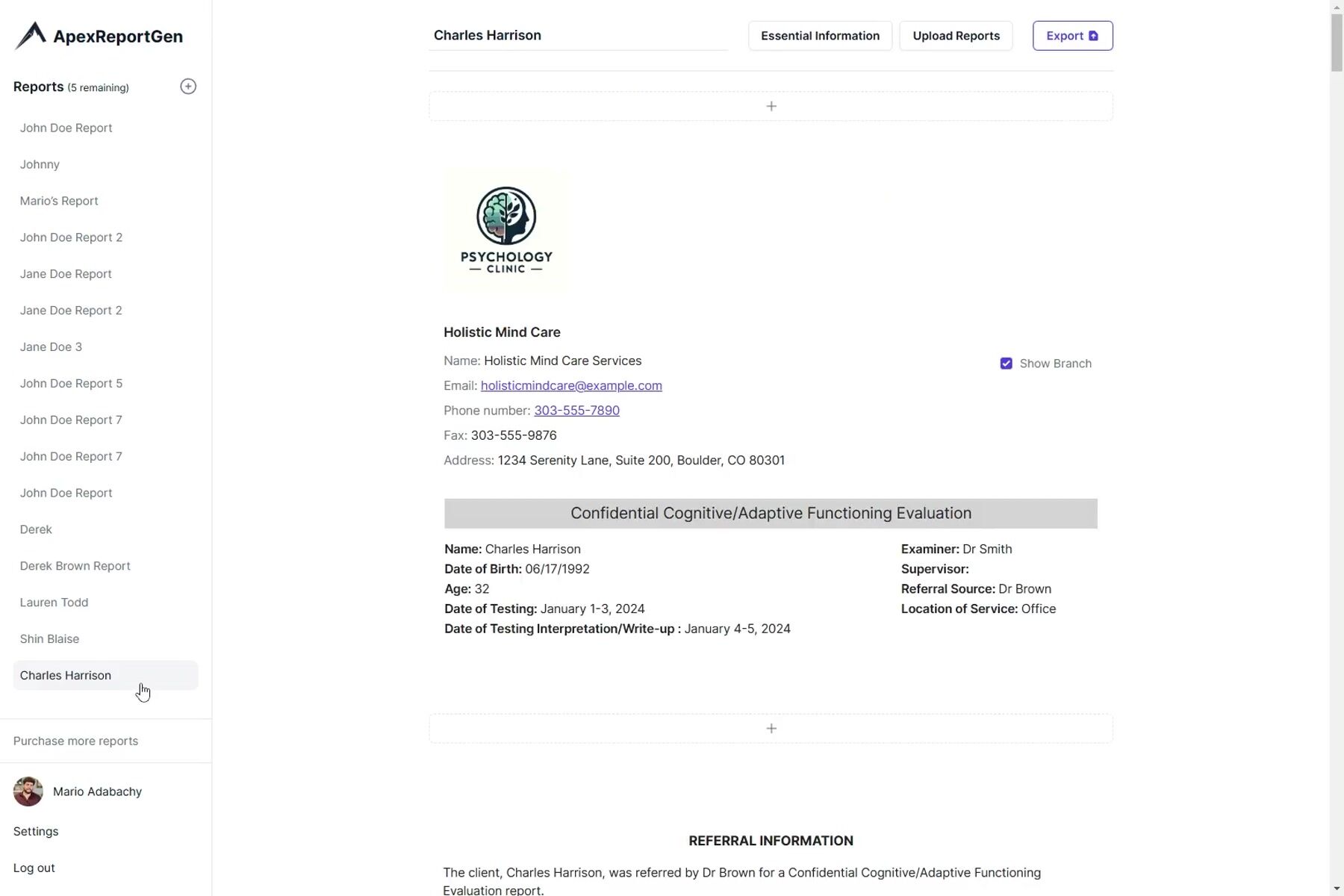Click Mario Adabachy user name

pyautogui.click(x=97, y=791)
